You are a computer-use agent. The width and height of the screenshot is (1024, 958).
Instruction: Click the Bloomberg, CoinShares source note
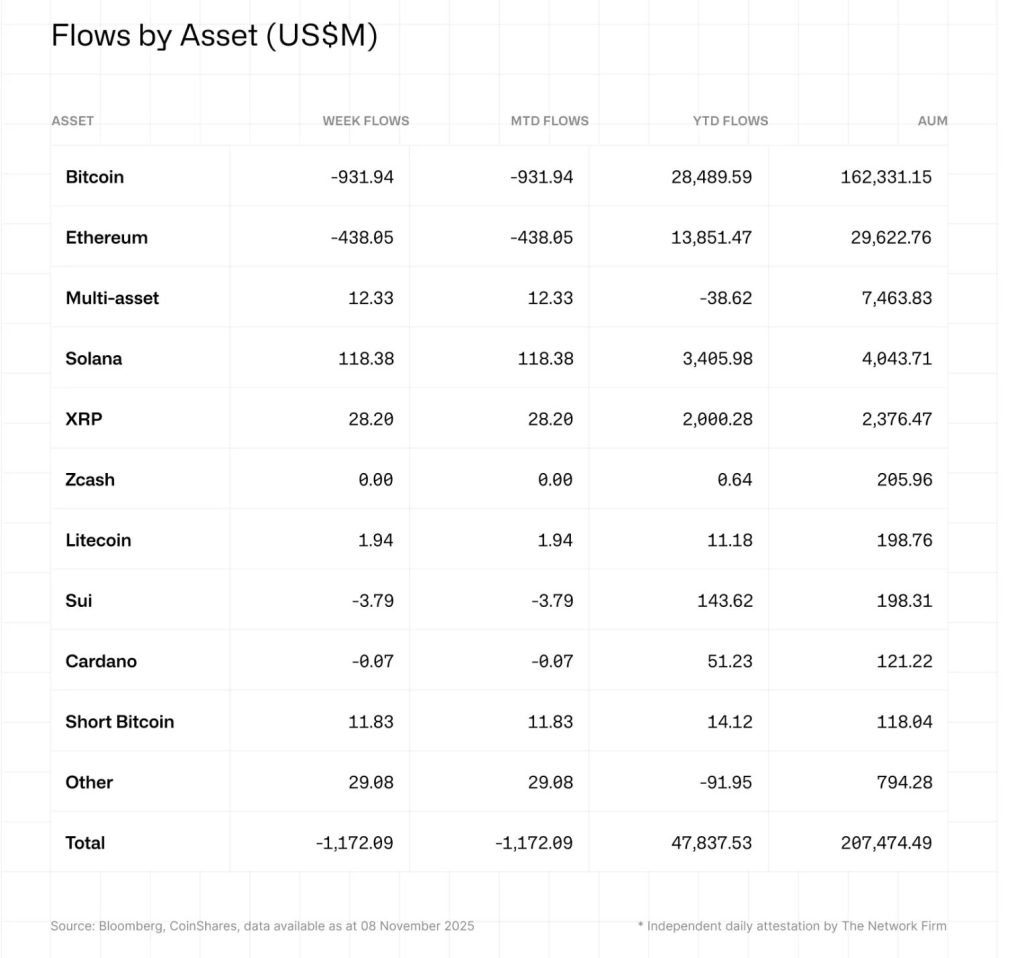(x=262, y=926)
